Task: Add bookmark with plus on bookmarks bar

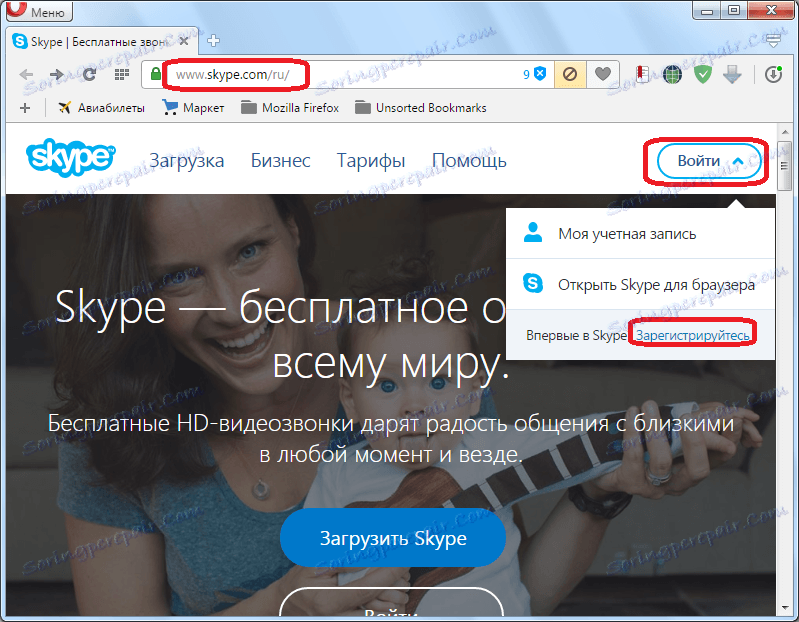Action: (x=25, y=108)
